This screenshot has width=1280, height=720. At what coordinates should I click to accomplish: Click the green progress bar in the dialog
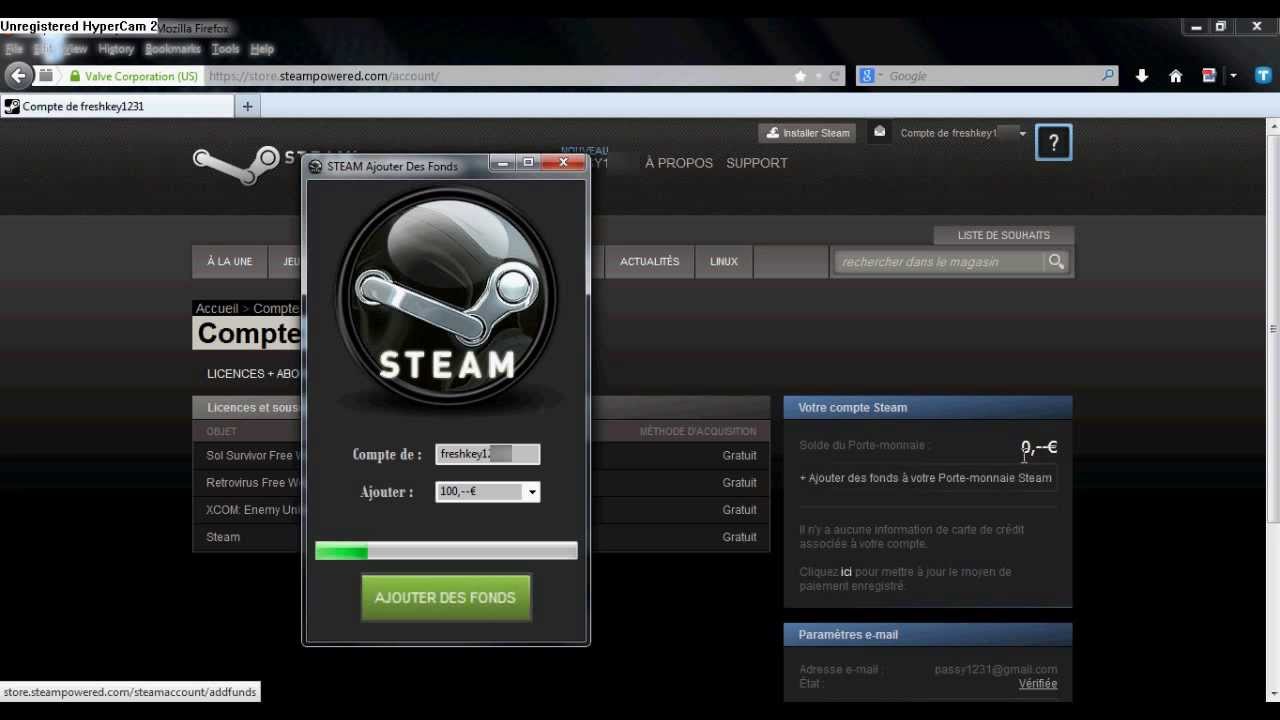(446, 550)
